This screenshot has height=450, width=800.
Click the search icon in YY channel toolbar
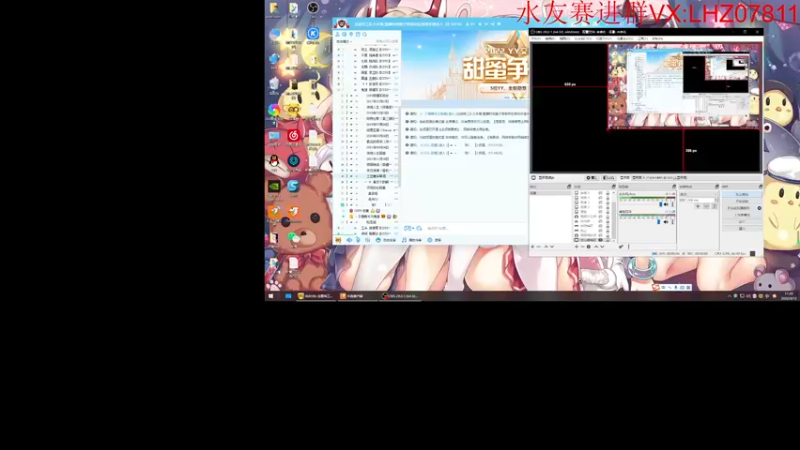[x=364, y=34]
